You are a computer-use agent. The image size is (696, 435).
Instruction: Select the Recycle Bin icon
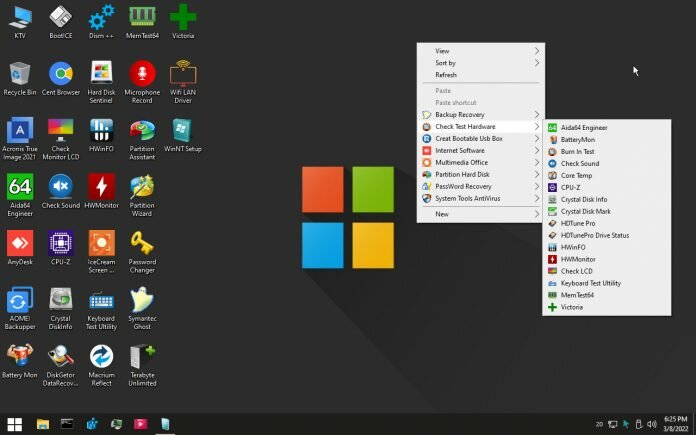pos(20,79)
